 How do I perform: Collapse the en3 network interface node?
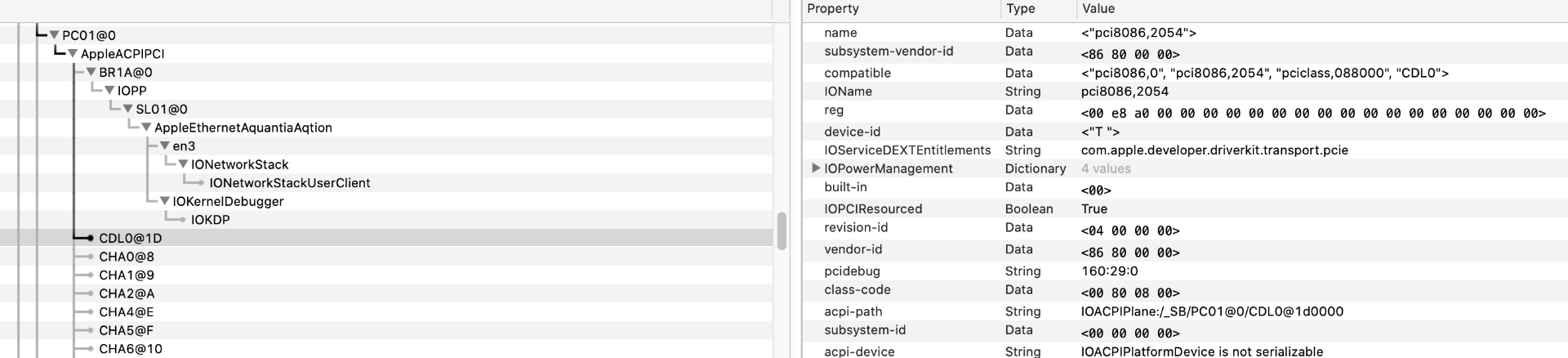[x=165, y=146]
